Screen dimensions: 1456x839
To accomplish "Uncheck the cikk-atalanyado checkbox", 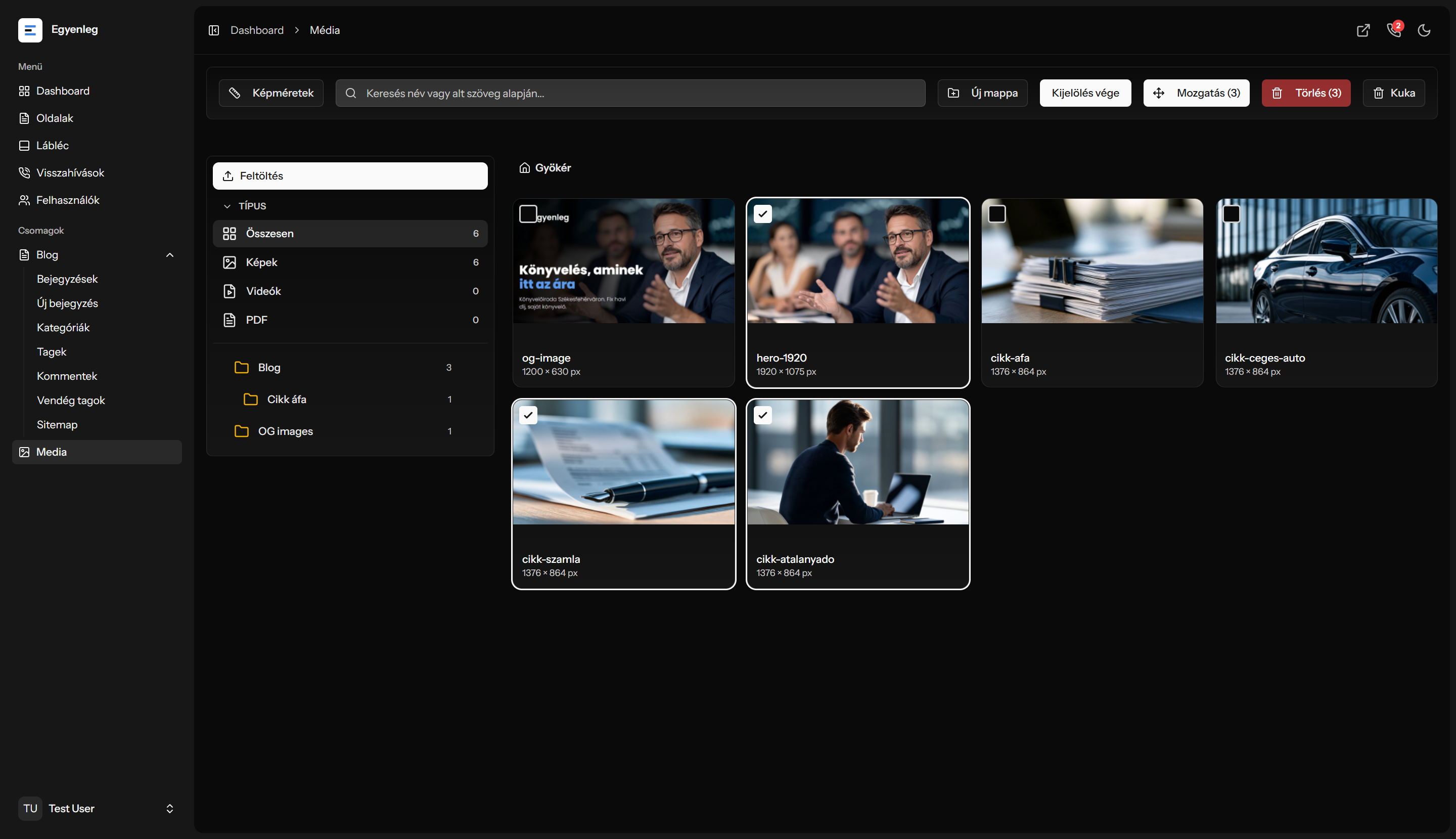I will 762,415.
